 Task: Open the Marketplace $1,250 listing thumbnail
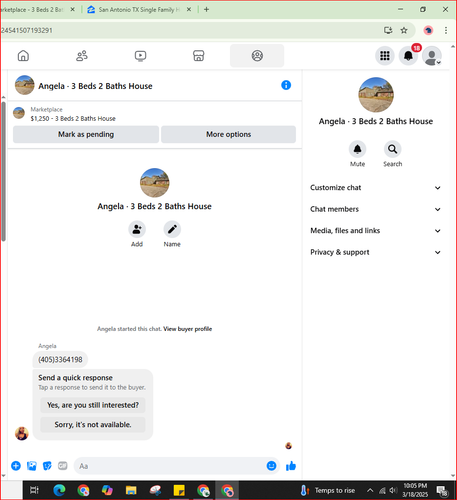[x=19, y=113]
